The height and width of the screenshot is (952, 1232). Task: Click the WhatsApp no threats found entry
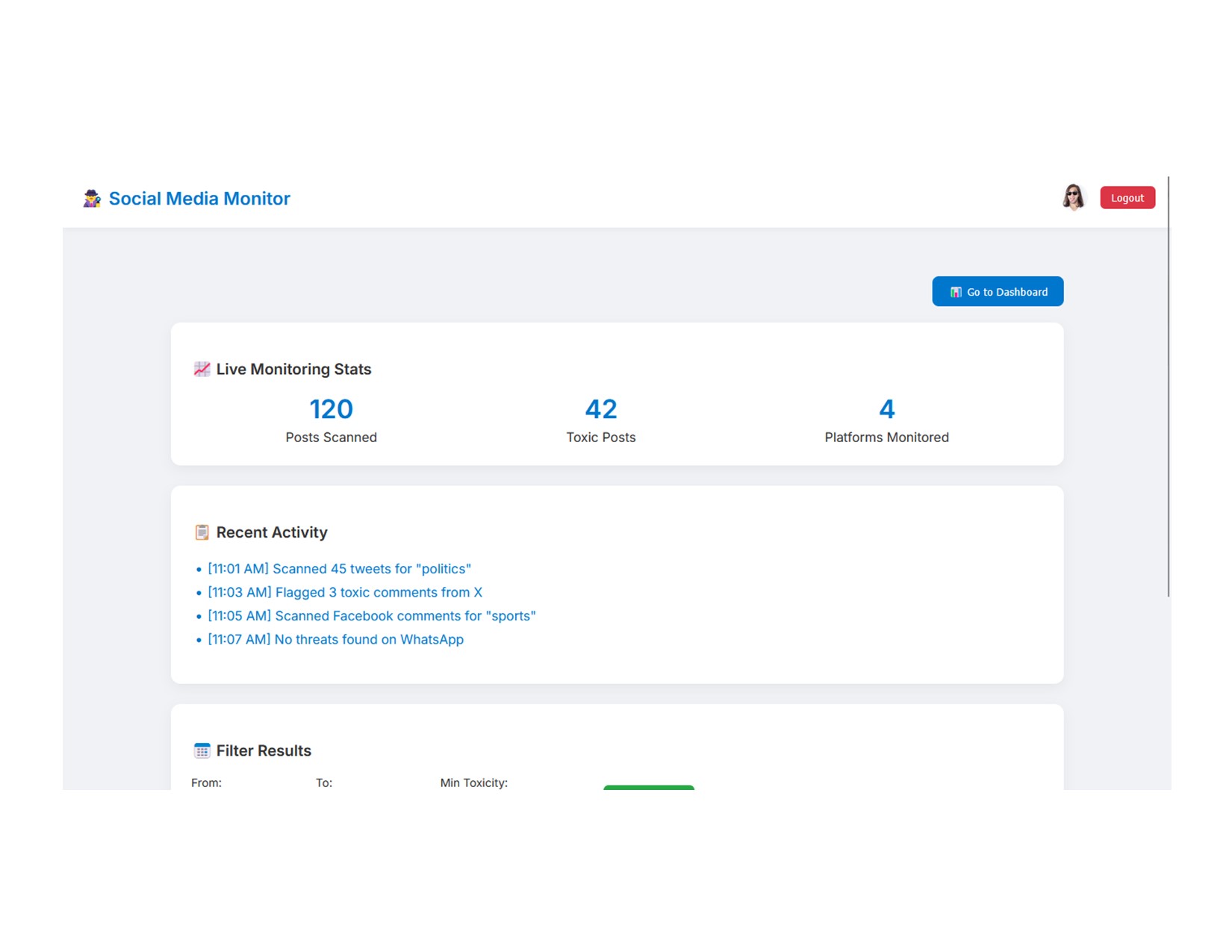click(x=335, y=639)
